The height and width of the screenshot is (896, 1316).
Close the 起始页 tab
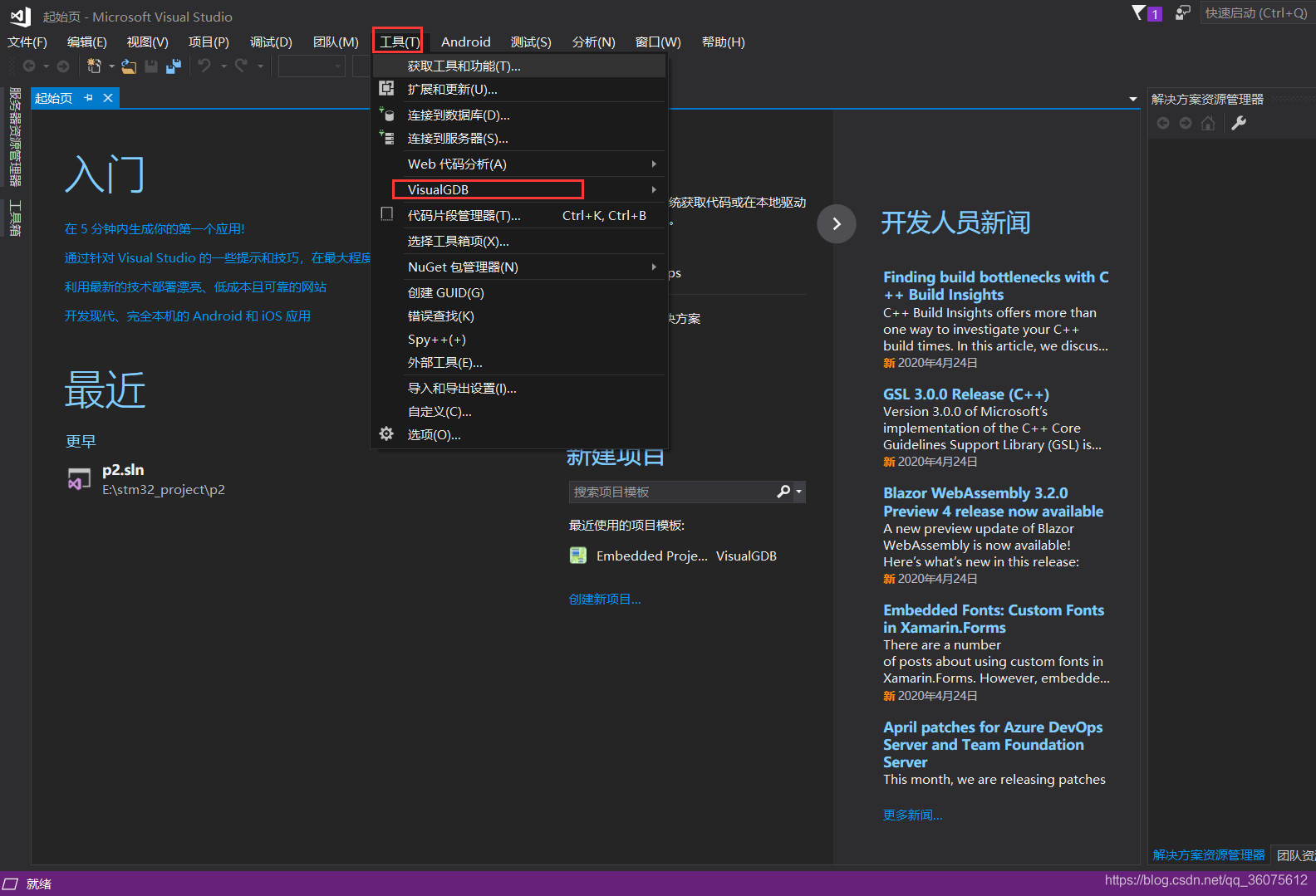pos(108,98)
